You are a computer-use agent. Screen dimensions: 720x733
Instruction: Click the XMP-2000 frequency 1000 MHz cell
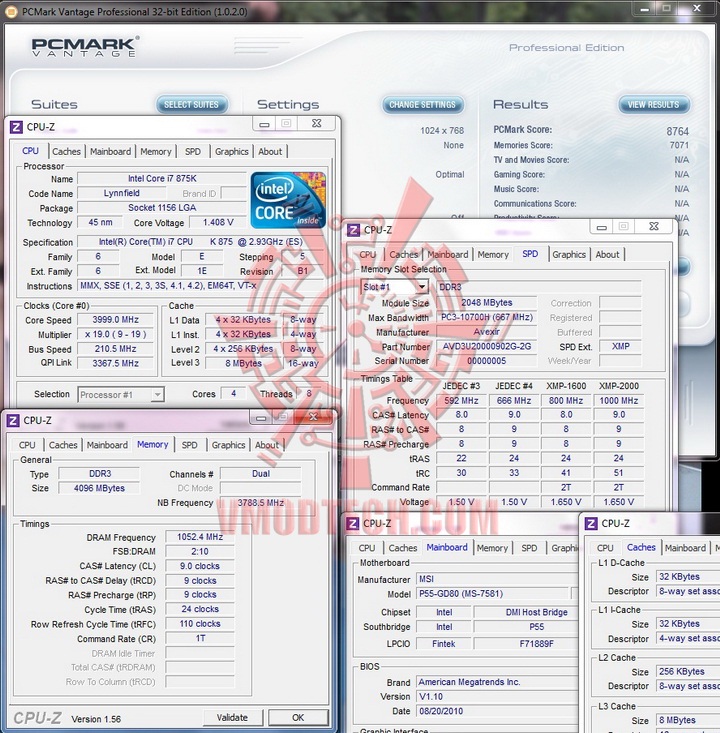point(619,401)
